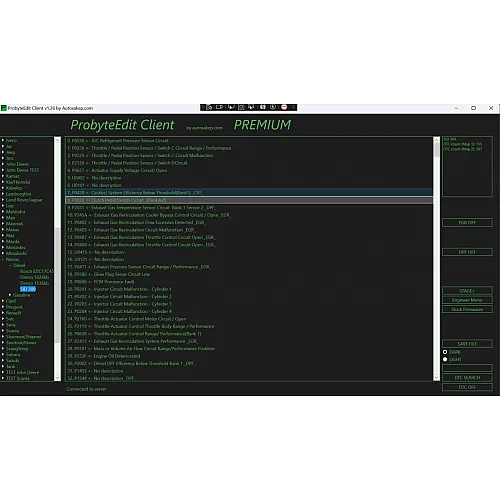This screenshot has width=500, height=500.
Task: Click the info box showing SID 309 DTC counts
Action: [467, 166]
